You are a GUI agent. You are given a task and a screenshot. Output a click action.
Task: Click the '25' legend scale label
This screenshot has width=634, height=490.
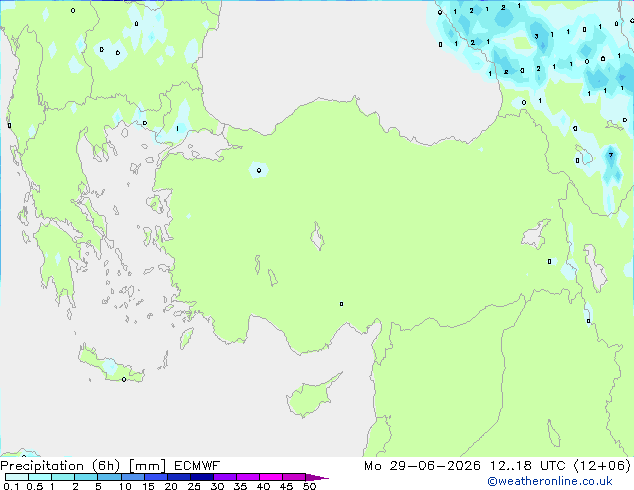click(x=194, y=486)
